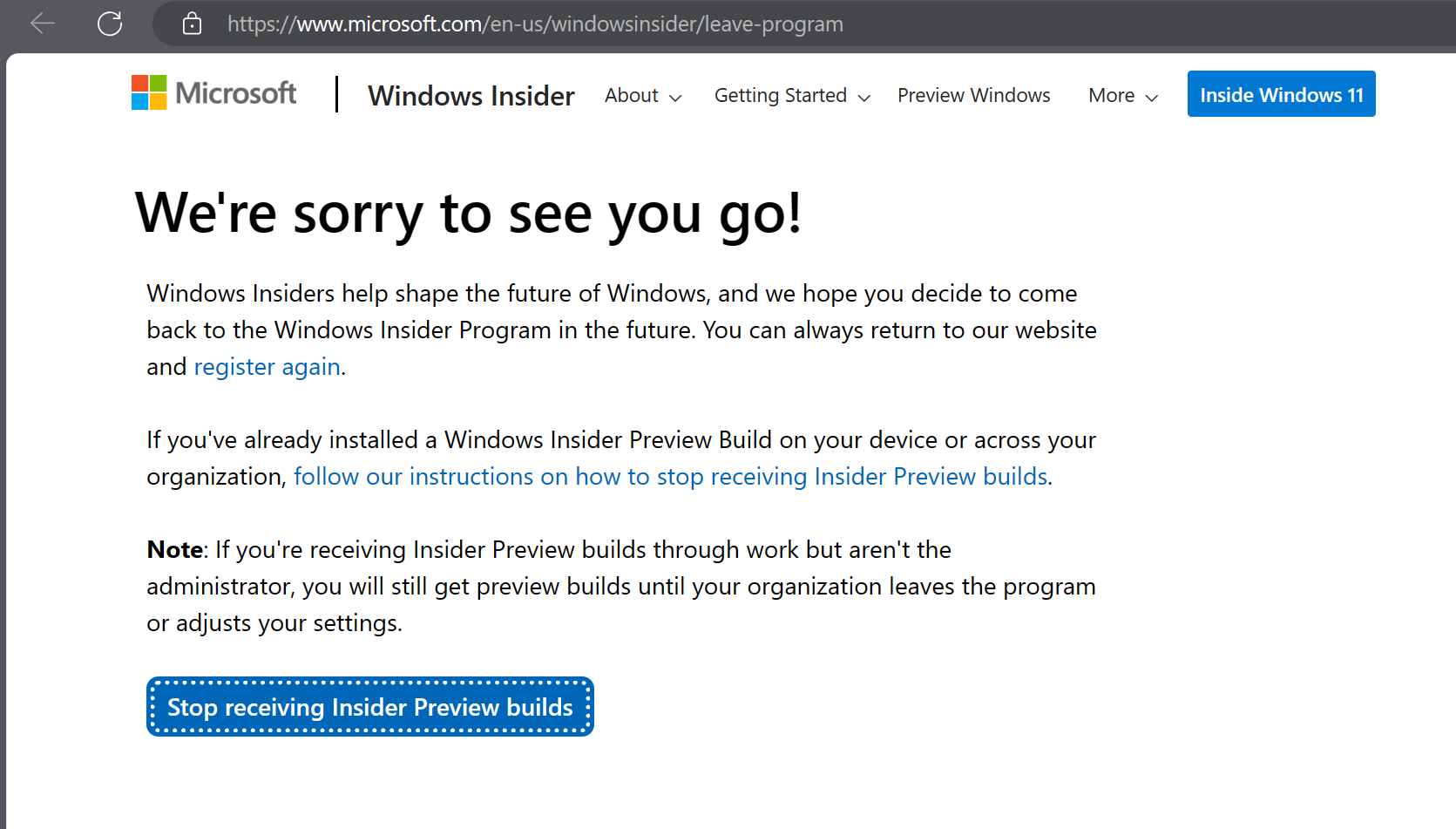Select Preview Windows in the navigation bar
Image resolution: width=1456 pixels, height=829 pixels.
point(973,95)
